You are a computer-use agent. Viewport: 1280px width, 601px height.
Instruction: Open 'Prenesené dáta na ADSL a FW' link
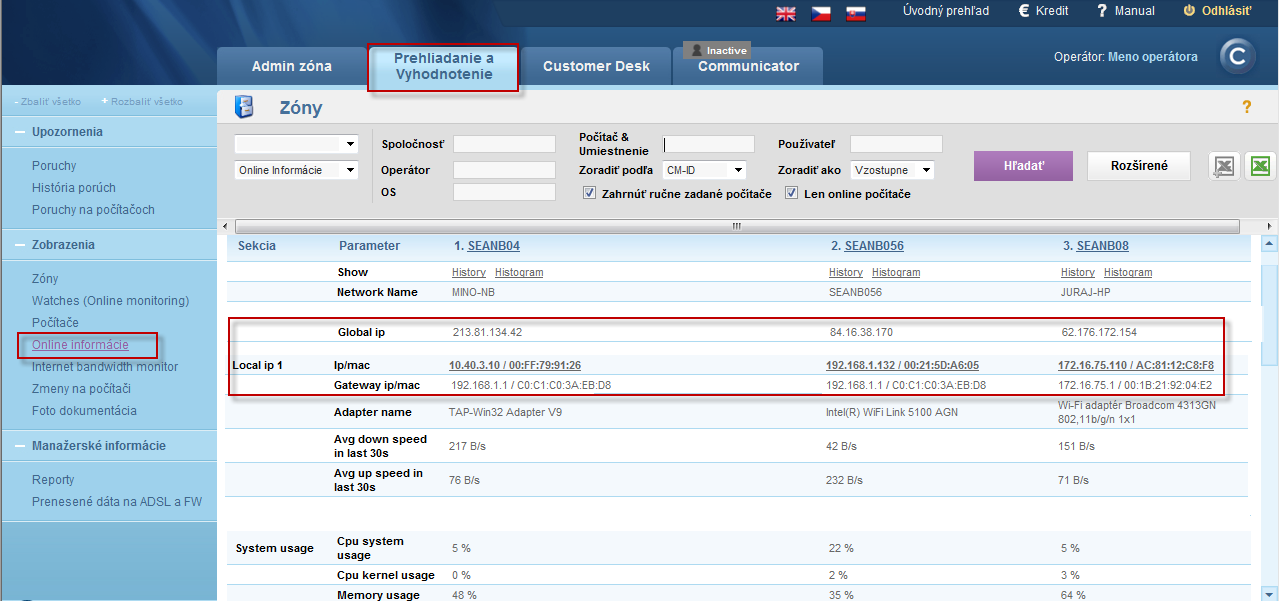coord(117,502)
